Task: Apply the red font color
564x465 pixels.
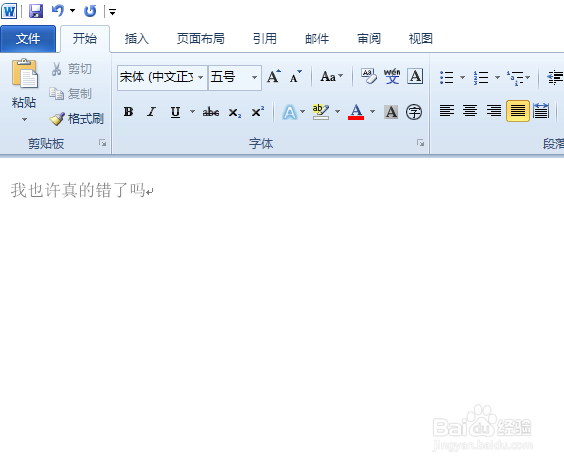Action: [x=356, y=112]
